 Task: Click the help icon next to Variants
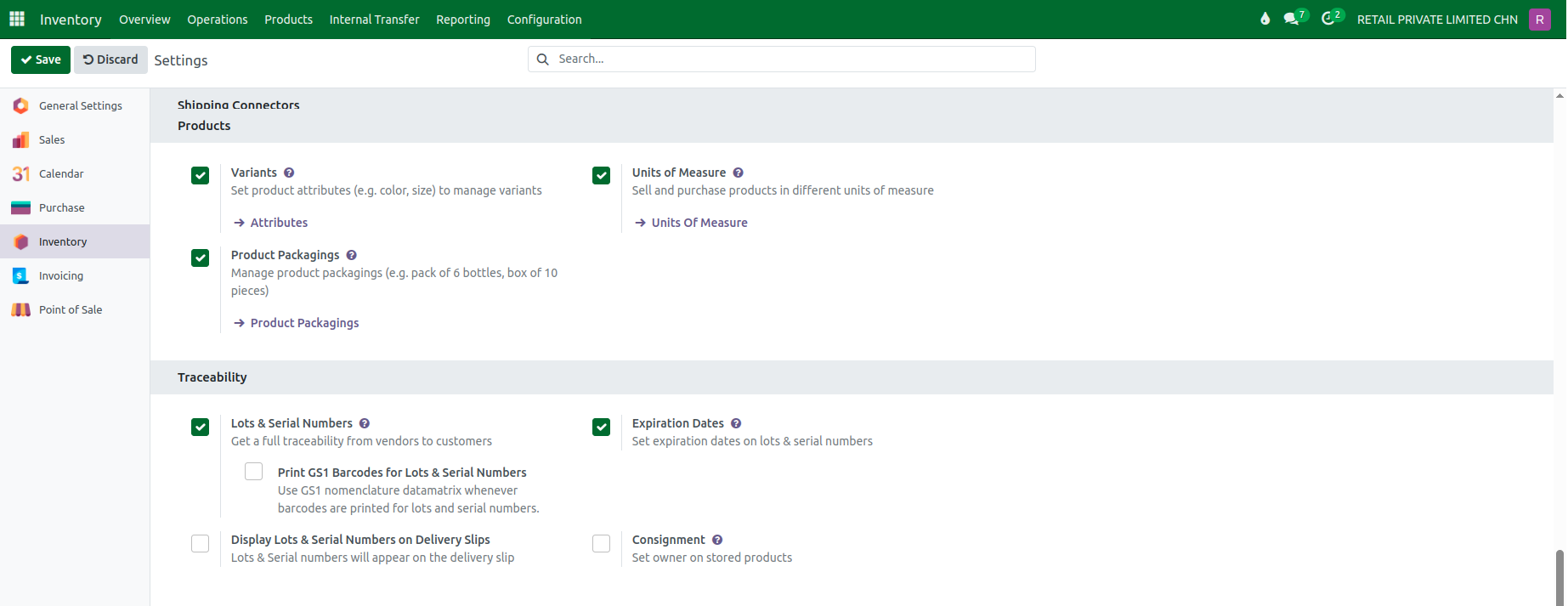click(x=289, y=173)
